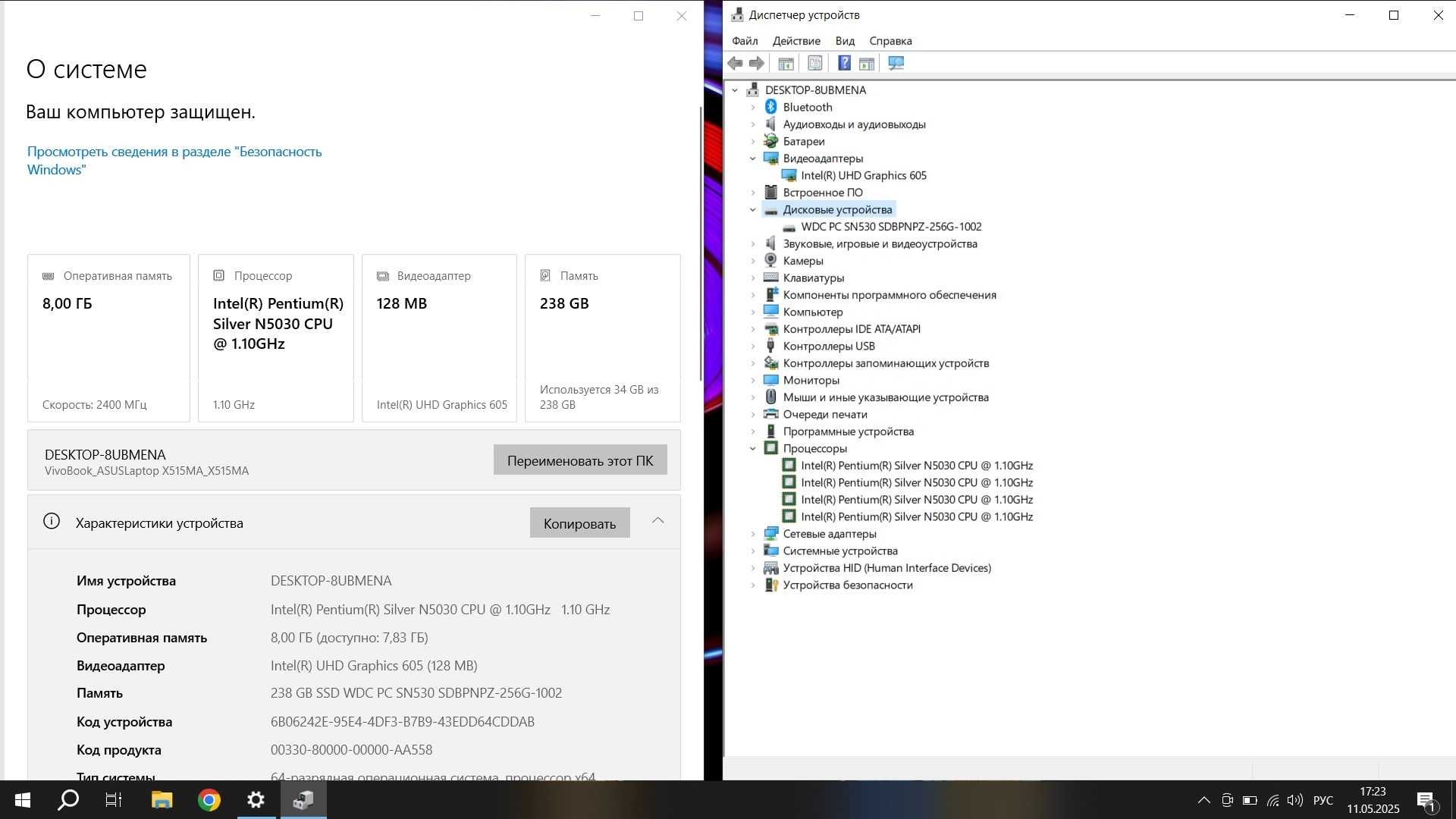Click the USB controllers (Контроллеры USB) icon

coord(771,346)
